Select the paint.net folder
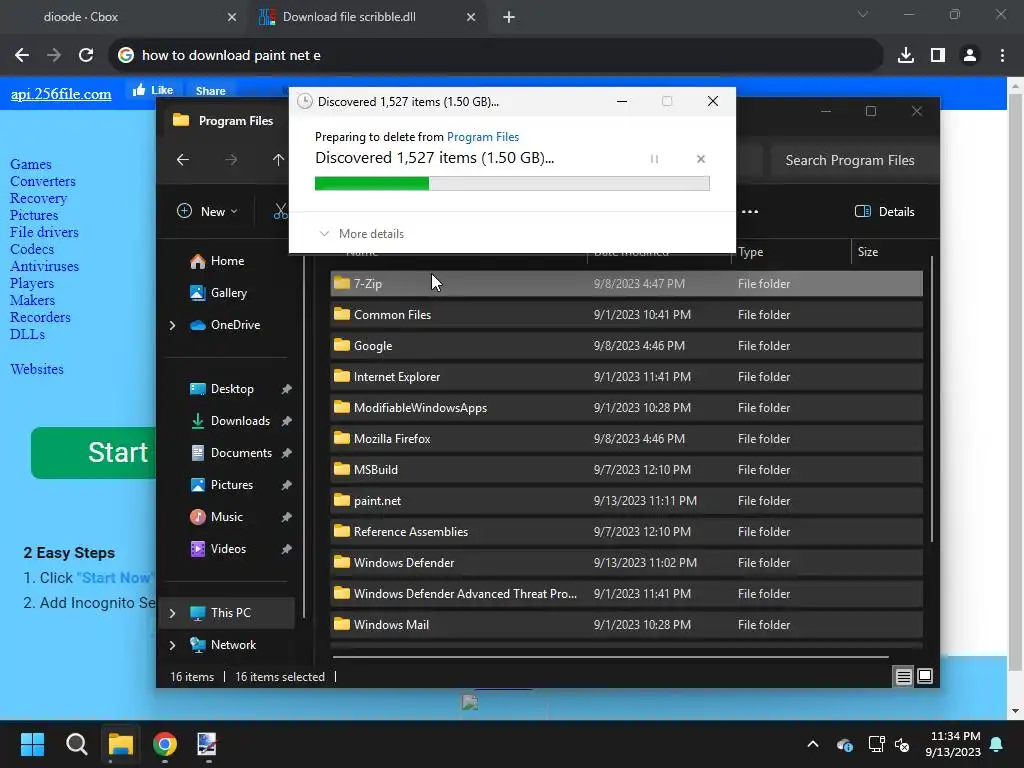1024x768 pixels. coord(626,500)
